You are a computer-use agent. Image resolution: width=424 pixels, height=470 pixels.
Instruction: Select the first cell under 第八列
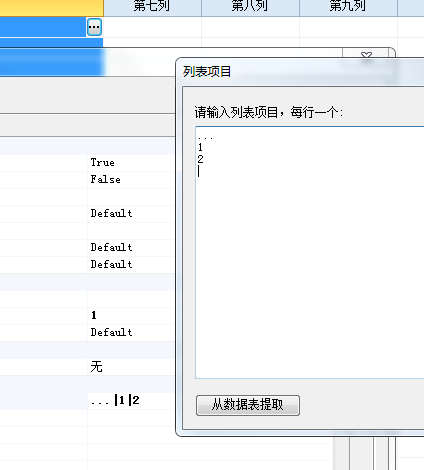tap(250, 27)
